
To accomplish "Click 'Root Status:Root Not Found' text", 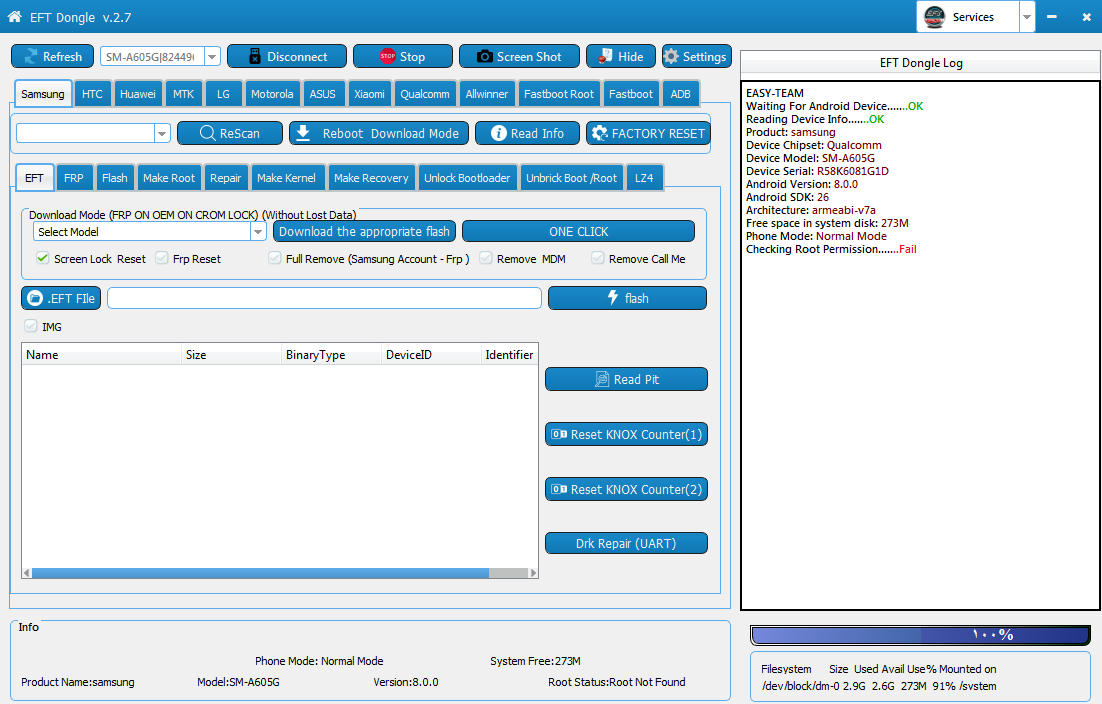I will click(x=616, y=682).
